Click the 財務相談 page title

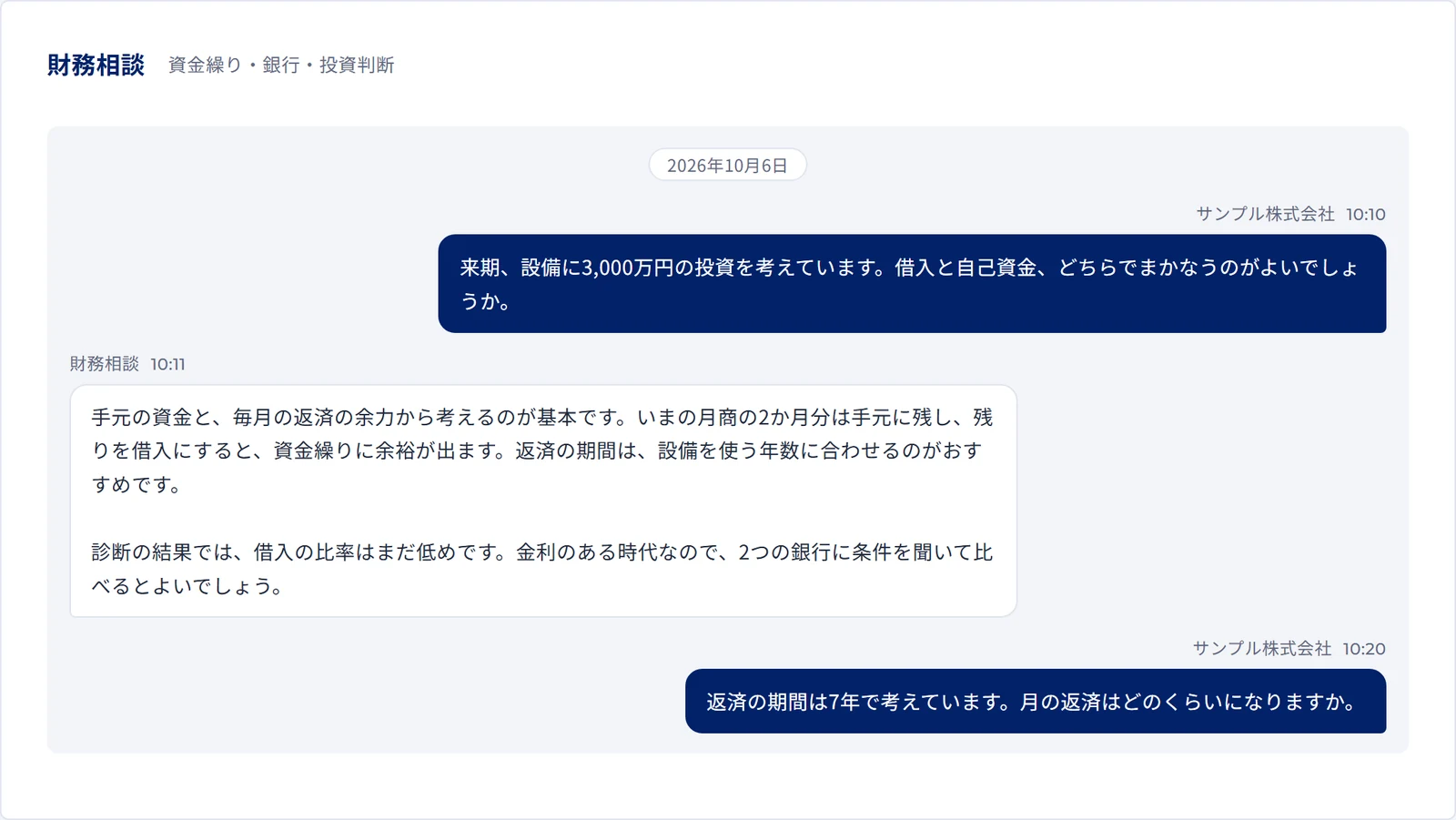coord(96,65)
